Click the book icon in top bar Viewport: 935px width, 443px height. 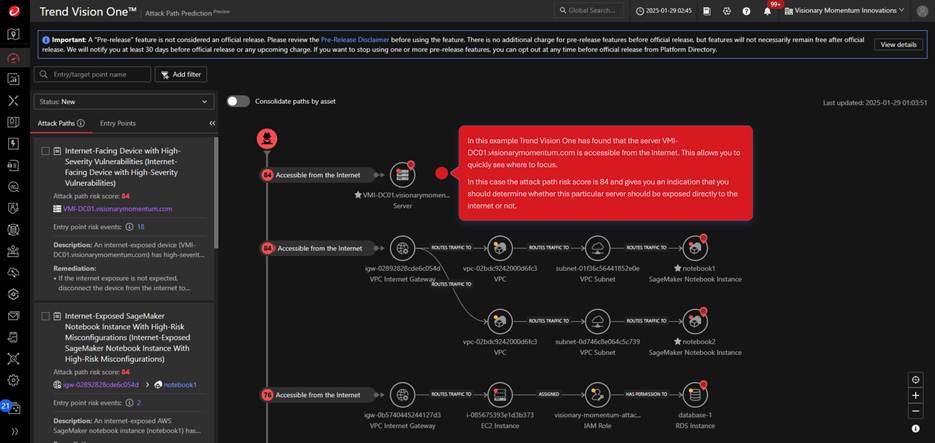coord(707,11)
